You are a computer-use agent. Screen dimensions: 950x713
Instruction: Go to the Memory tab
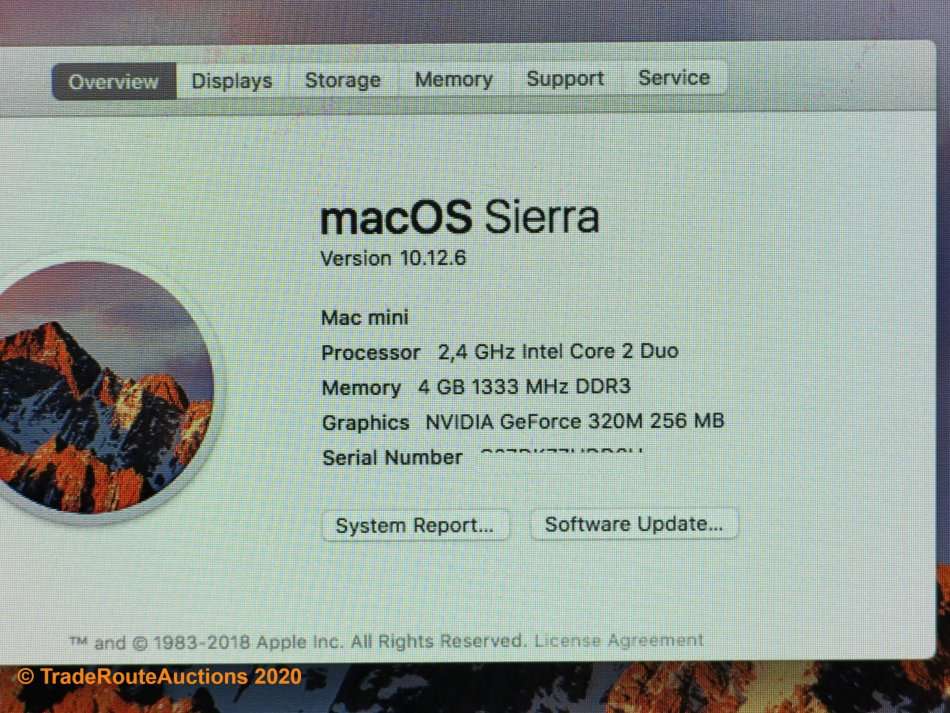454,79
